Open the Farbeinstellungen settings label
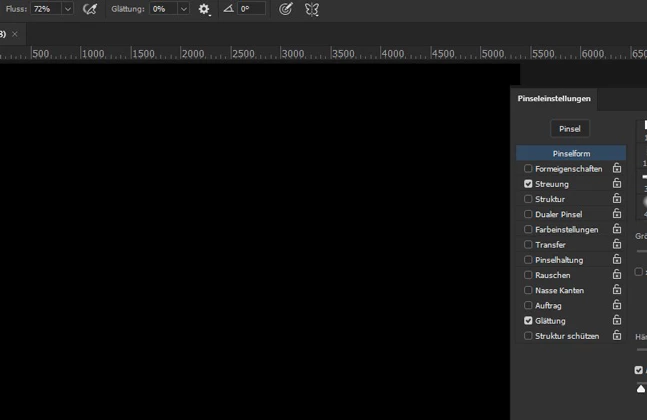This screenshot has height=420, width=647. click(x=567, y=229)
